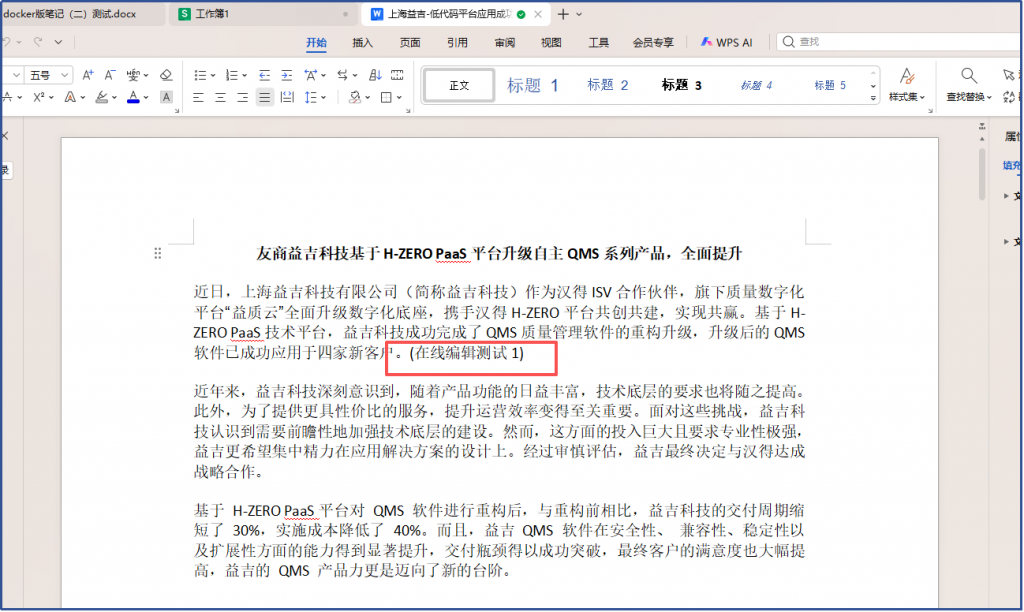Switch to the 插入 ribbon tab
The height and width of the screenshot is (612, 1024).
pos(362,42)
